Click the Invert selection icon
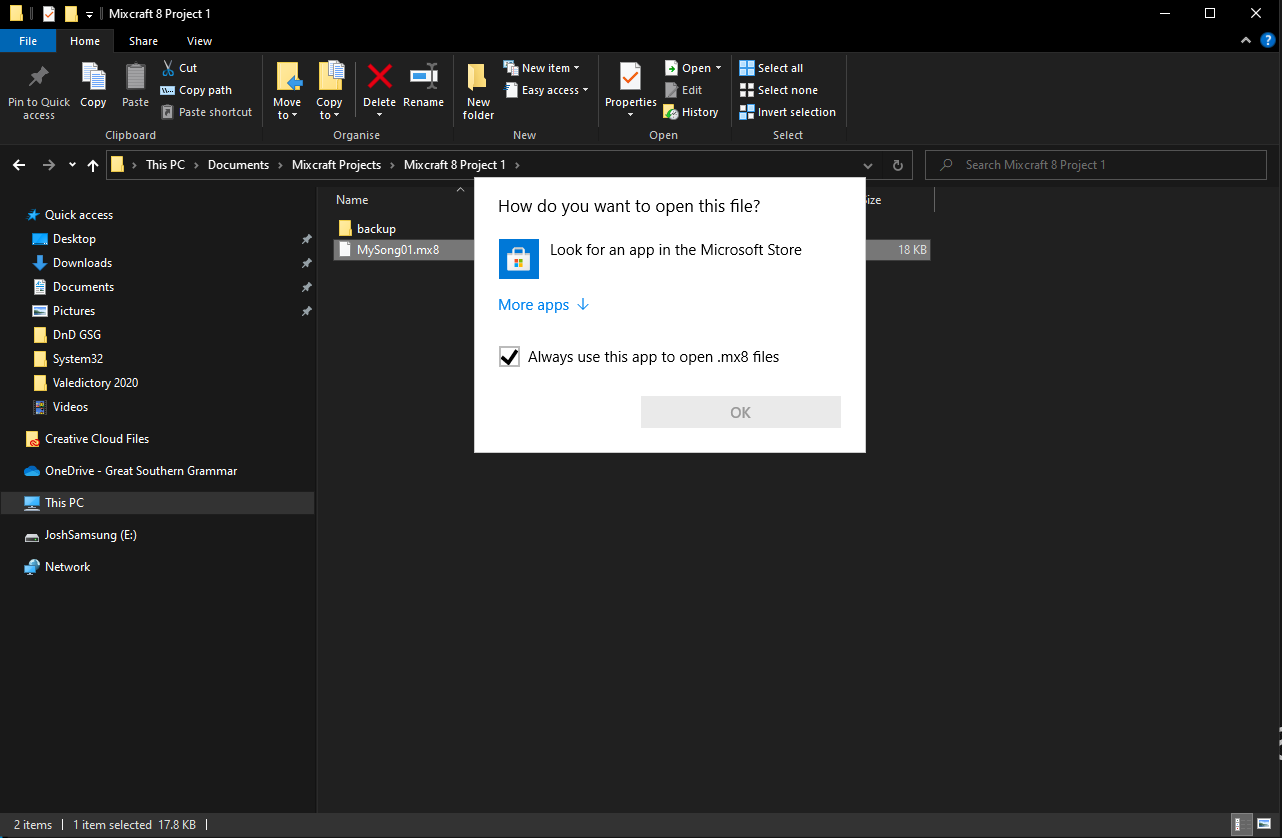This screenshot has height=838, width=1282. click(x=747, y=112)
